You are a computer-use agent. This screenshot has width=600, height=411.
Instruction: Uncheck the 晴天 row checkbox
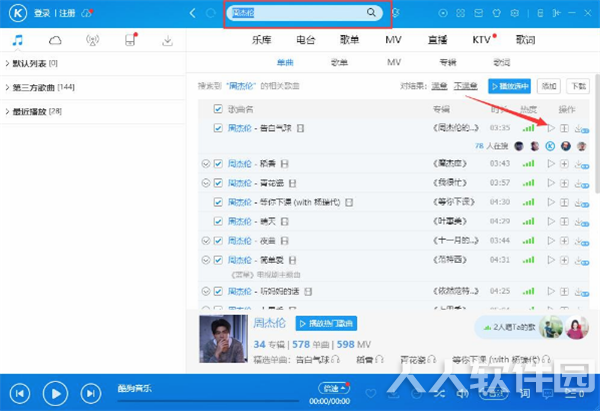218,221
